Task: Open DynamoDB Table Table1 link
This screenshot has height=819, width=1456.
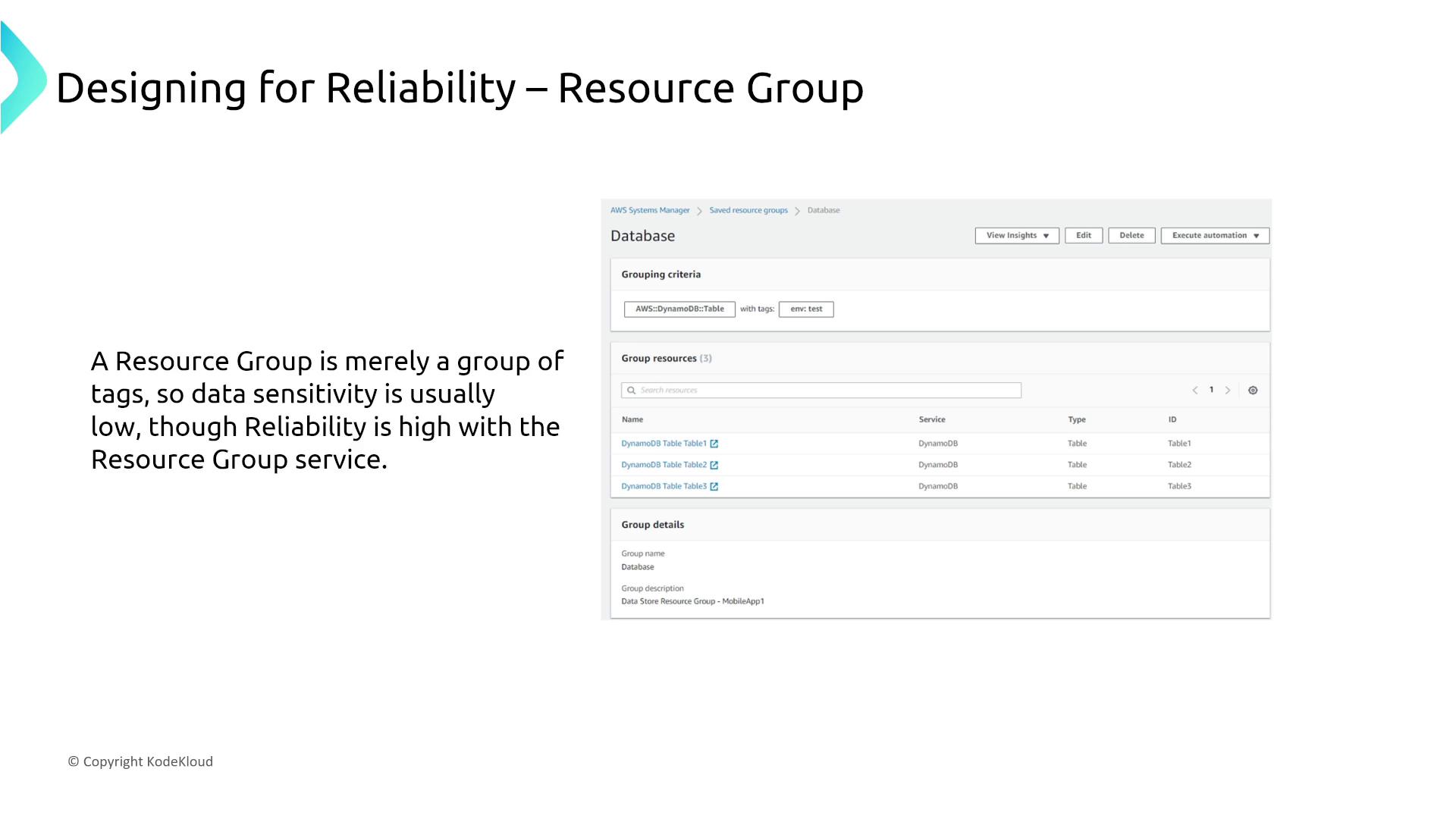Action: pos(664,444)
